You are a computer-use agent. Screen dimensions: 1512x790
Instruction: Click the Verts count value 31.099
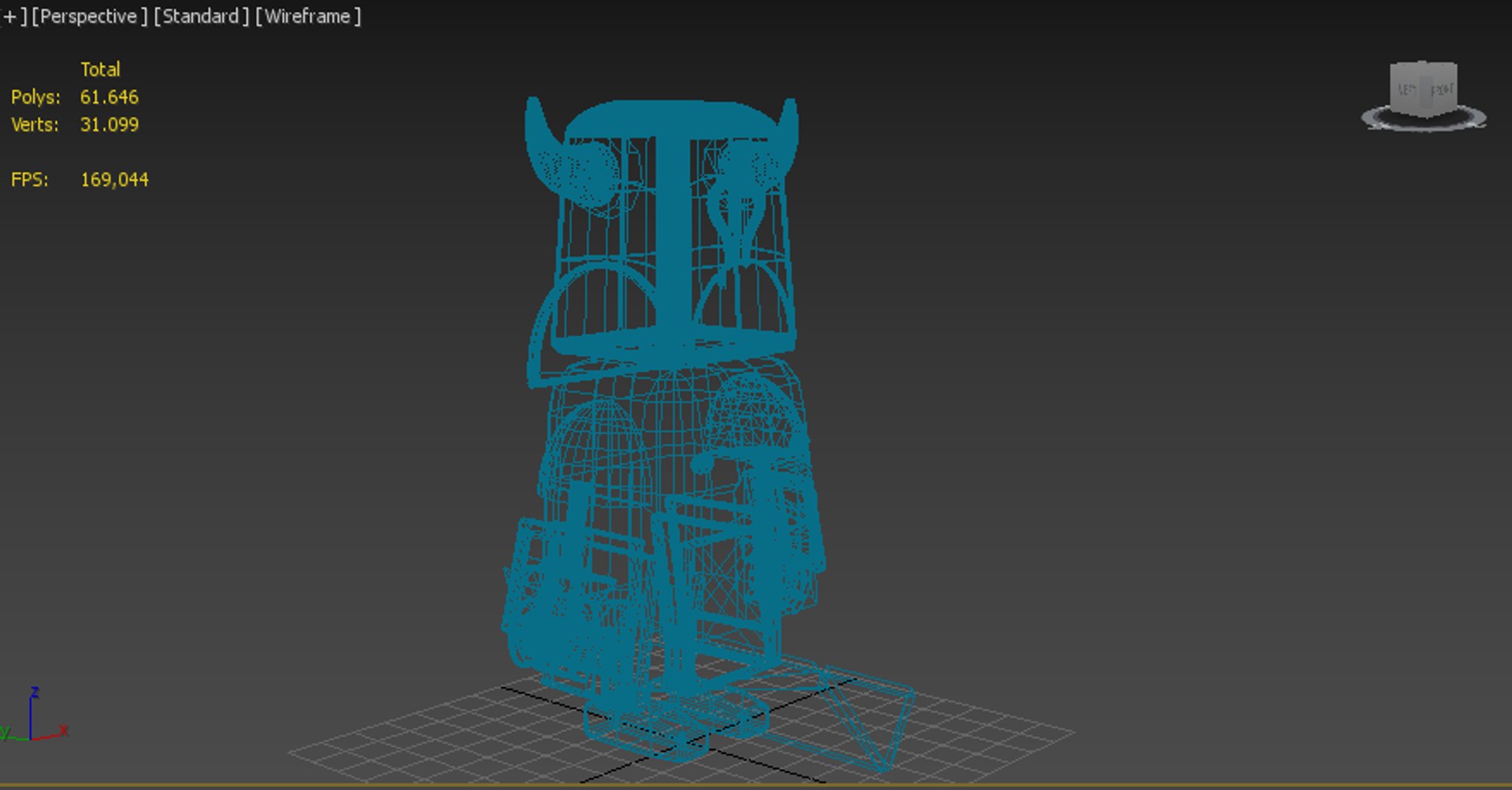pos(109,124)
